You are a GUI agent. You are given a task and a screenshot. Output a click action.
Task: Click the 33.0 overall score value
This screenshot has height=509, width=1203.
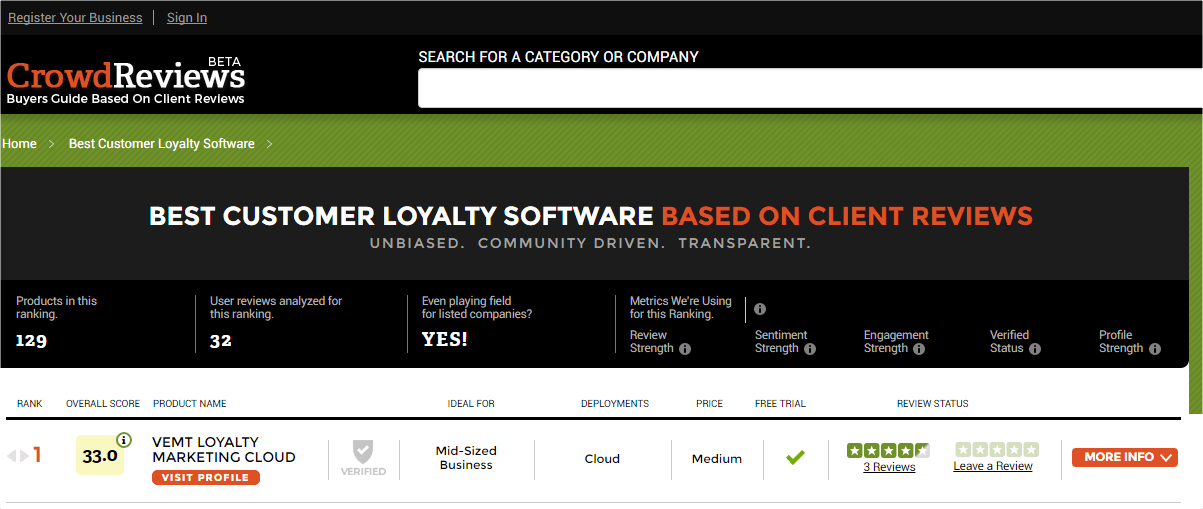[99, 456]
